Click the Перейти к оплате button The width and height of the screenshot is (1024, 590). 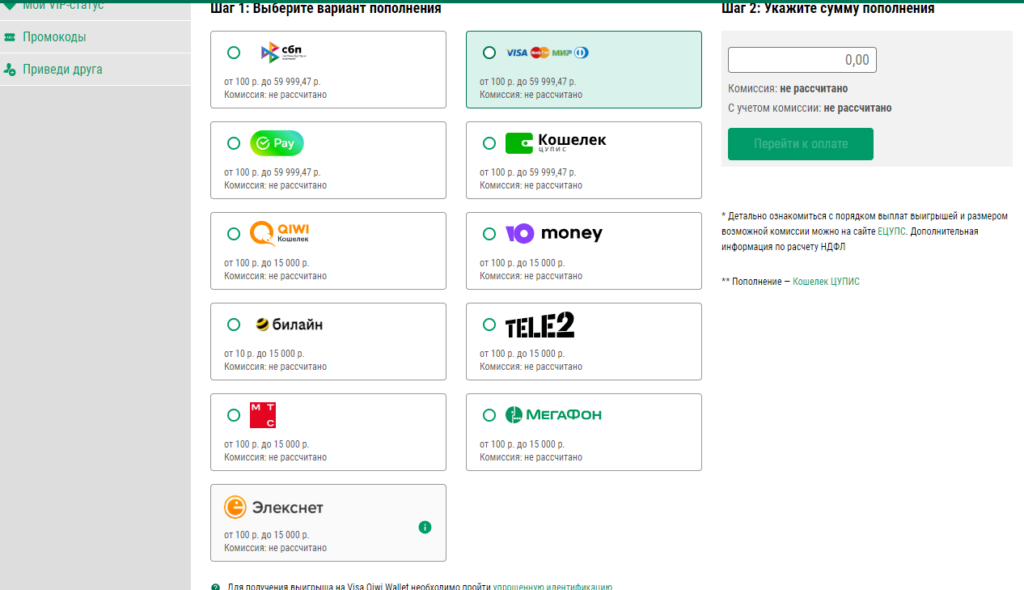tap(800, 144)
